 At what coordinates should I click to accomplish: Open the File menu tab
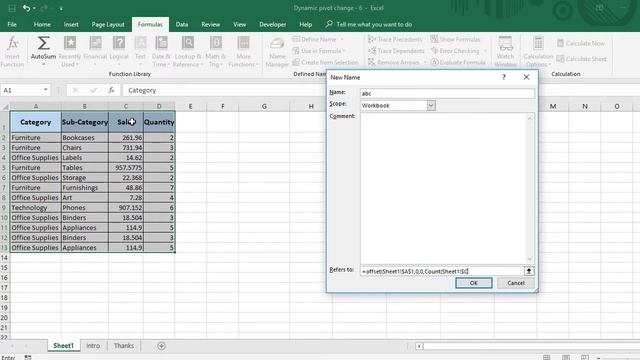pyautogui.click(x=12, y=24)
